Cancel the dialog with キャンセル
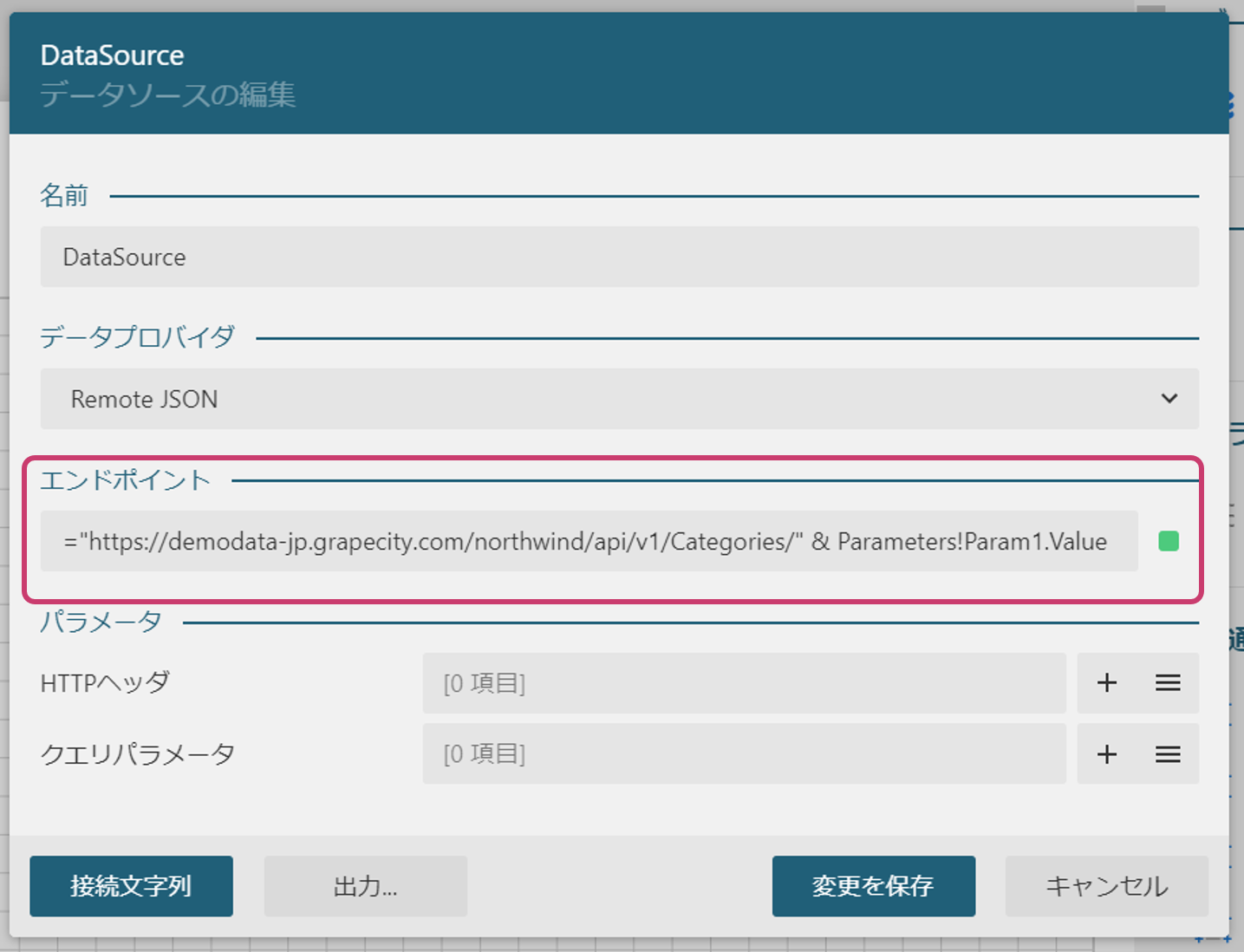 pyautogui.click(x=1106, y=886)
